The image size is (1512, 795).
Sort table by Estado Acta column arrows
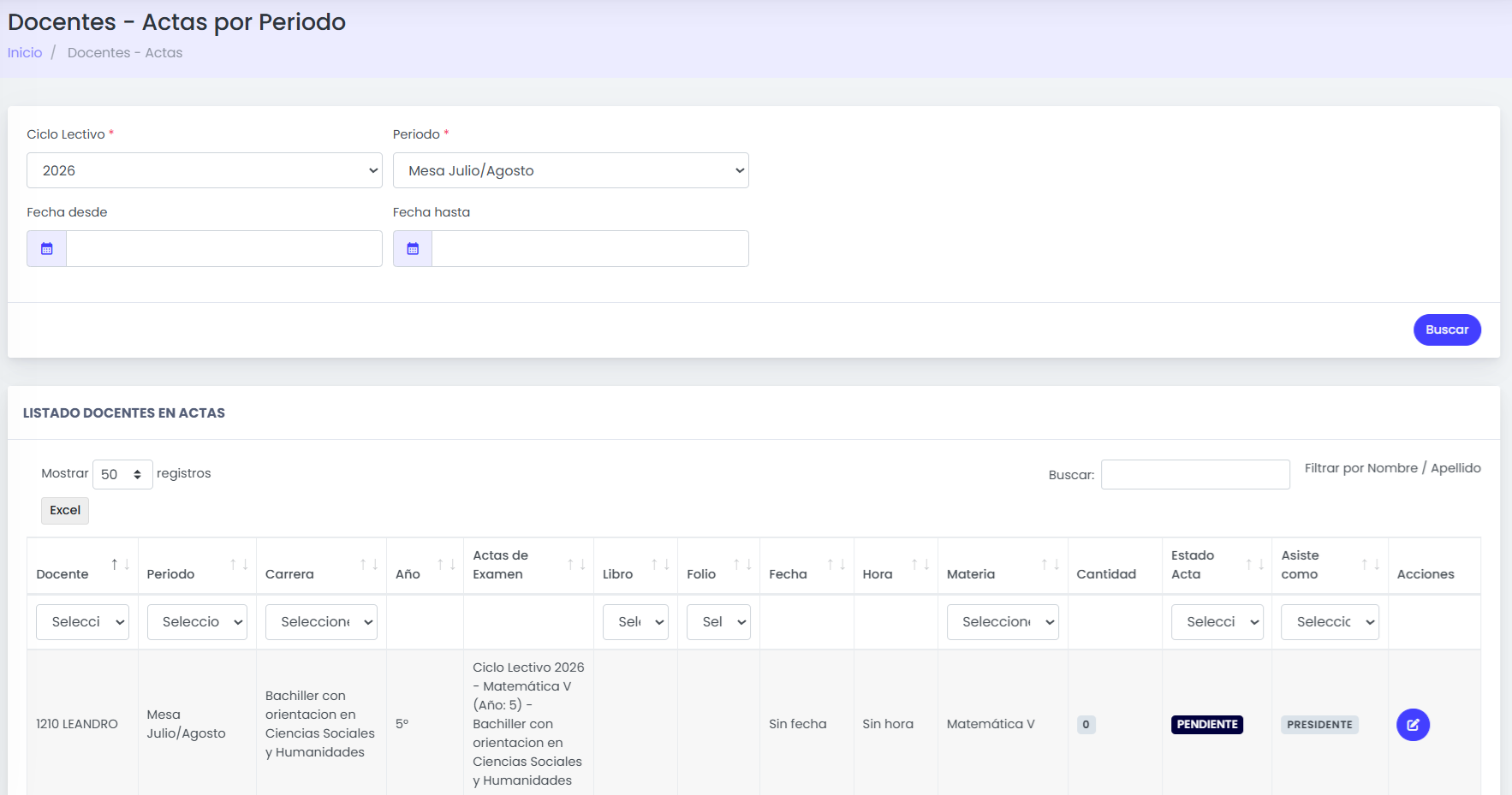1254,565
